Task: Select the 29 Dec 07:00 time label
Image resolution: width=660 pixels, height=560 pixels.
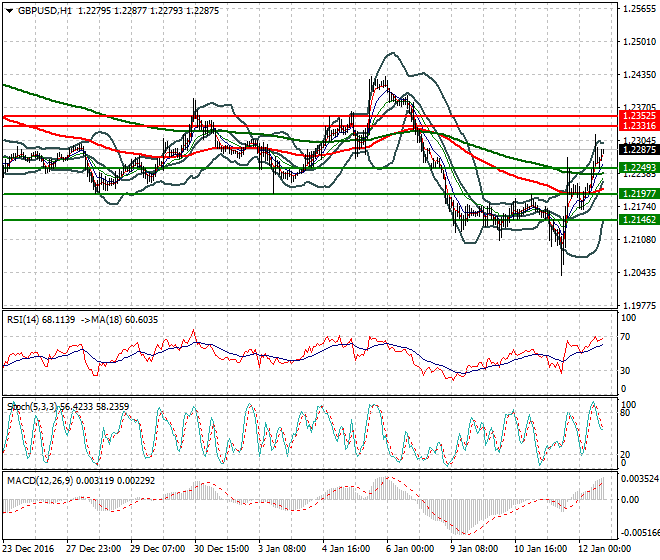Action: pyautogui.click(x=157, y=549)
